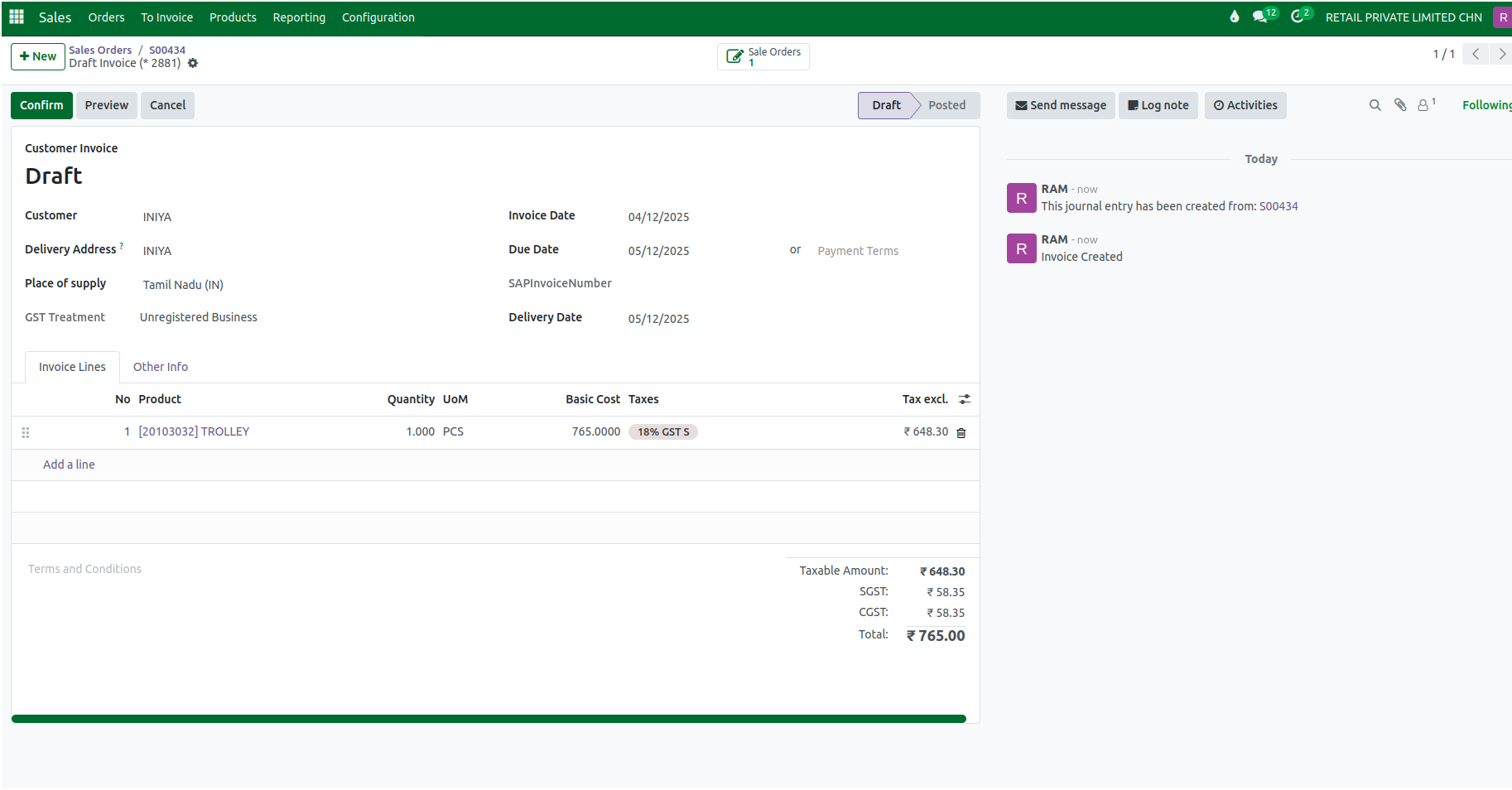Go to next record with right chevron
Viewport: 1512px width, 790px height.
click(x=1501, y=54)
